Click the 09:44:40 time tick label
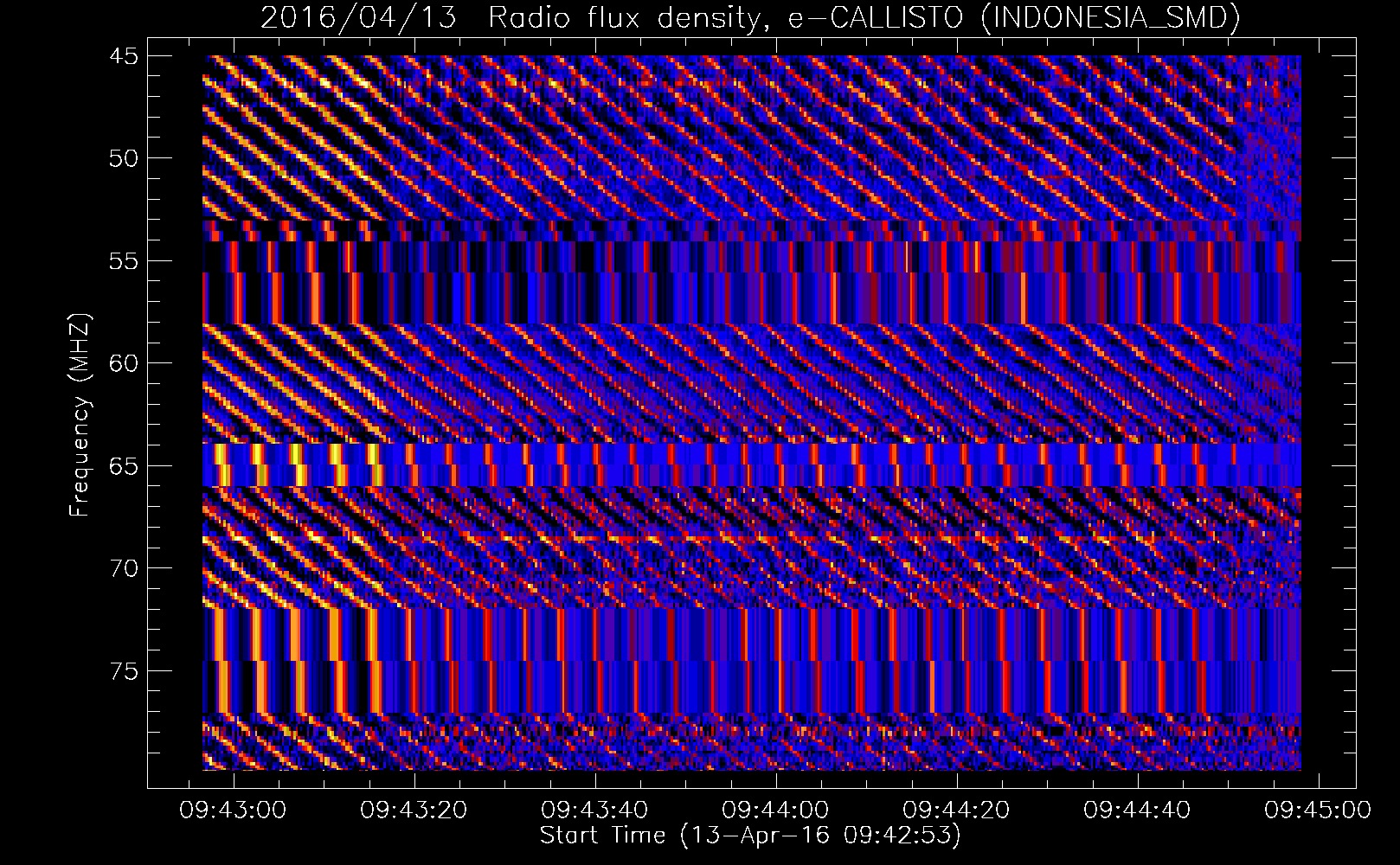1400x865 pixels. point(1137,811)
